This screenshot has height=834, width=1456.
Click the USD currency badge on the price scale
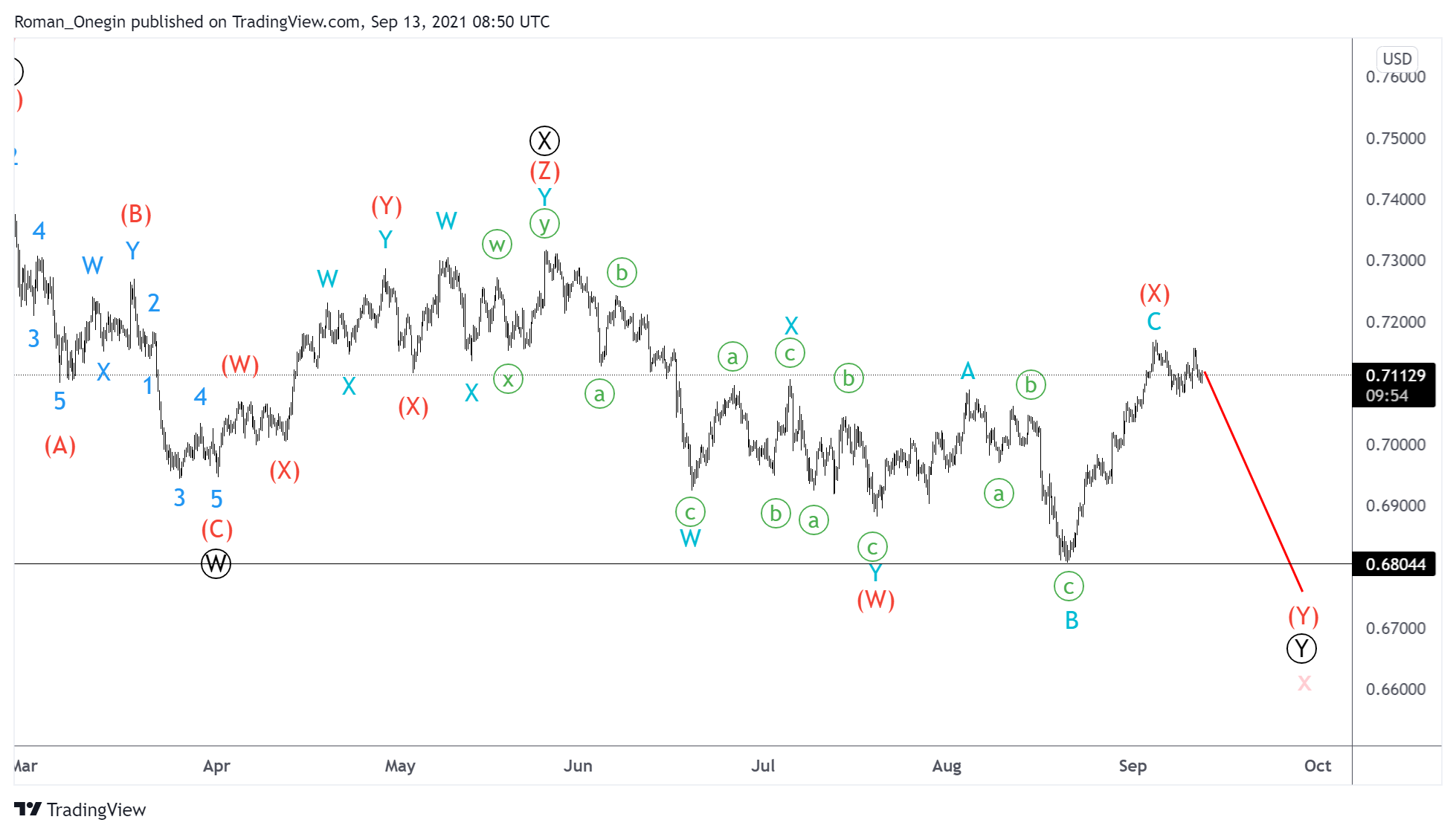pos(1396,59)
